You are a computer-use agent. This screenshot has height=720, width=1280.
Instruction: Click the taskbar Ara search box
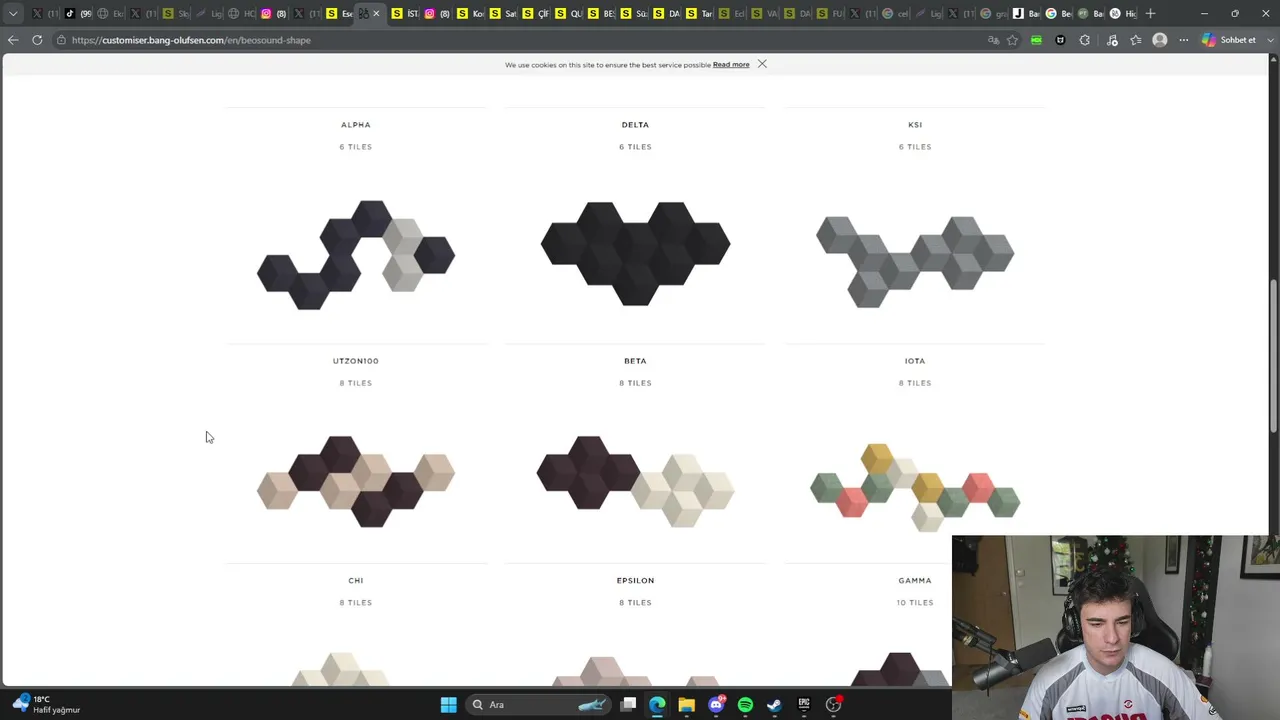click(x=538, y=705)
